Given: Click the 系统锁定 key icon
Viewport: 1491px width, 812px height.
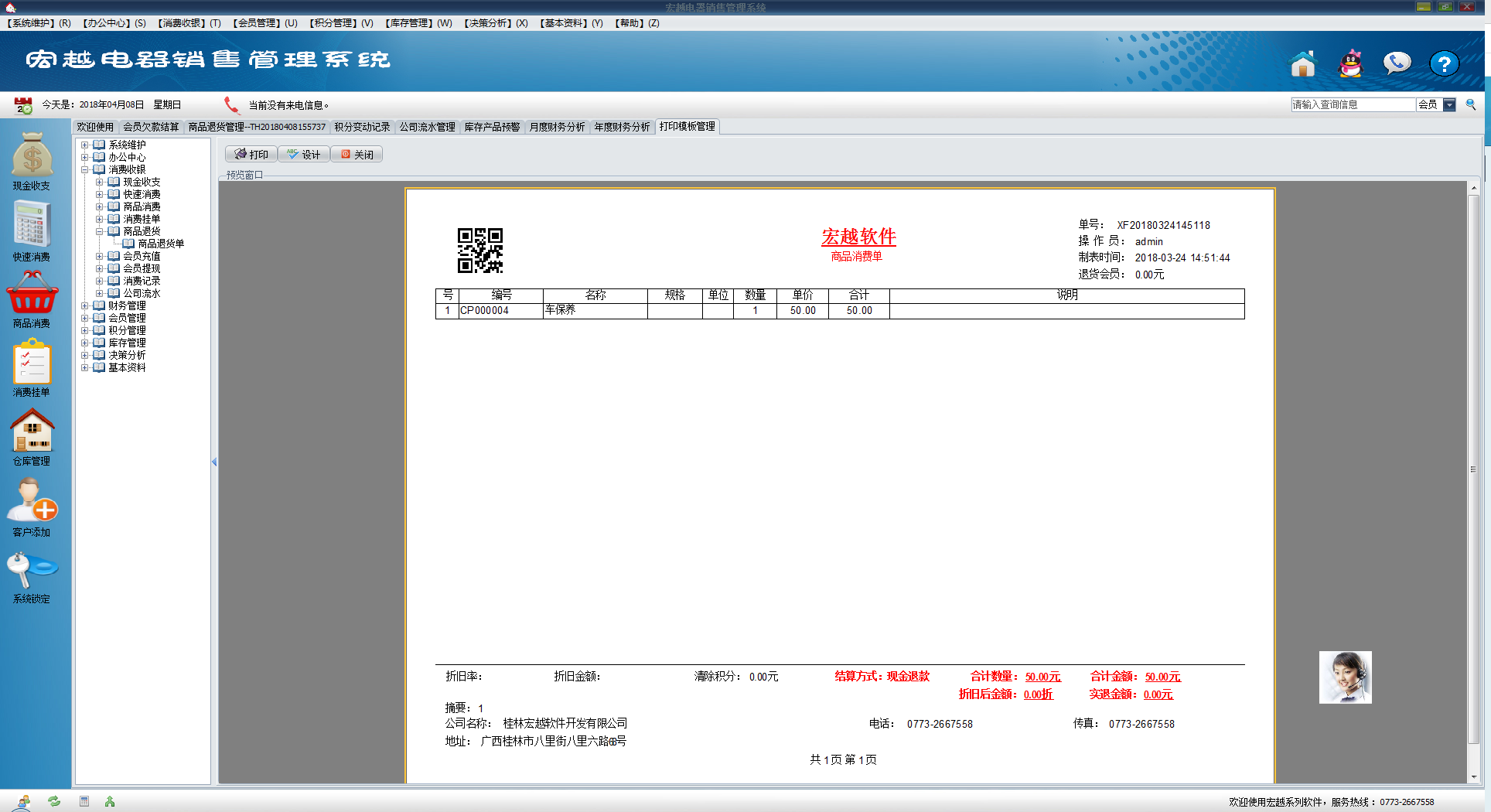Looking at the screenshot, I should (x=32, y=569).
